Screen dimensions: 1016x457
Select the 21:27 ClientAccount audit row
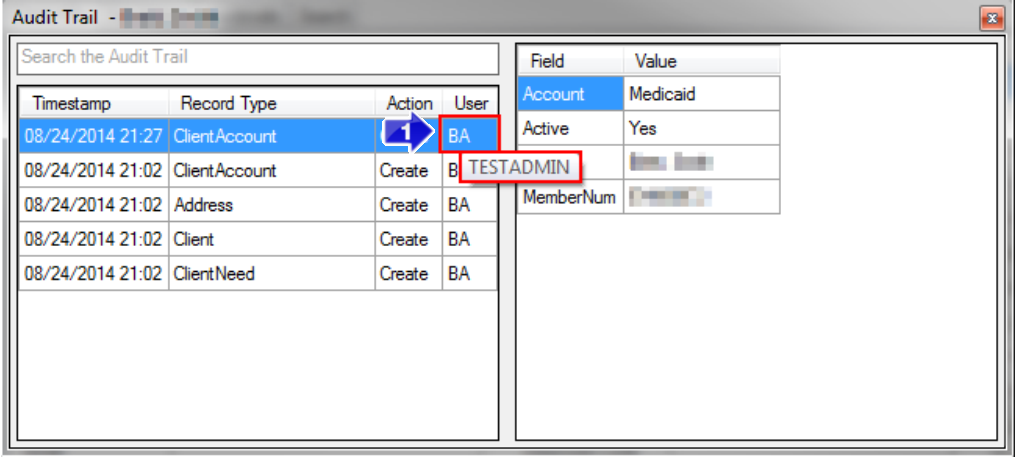[x=224, y=136]
